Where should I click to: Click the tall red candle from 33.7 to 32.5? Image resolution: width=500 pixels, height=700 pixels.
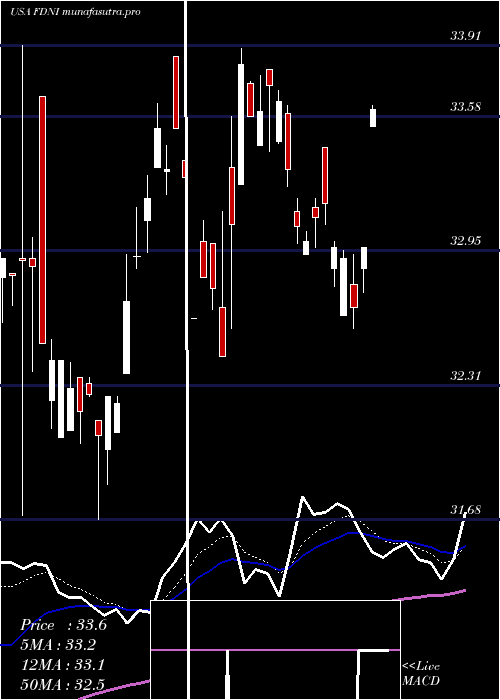42,220
